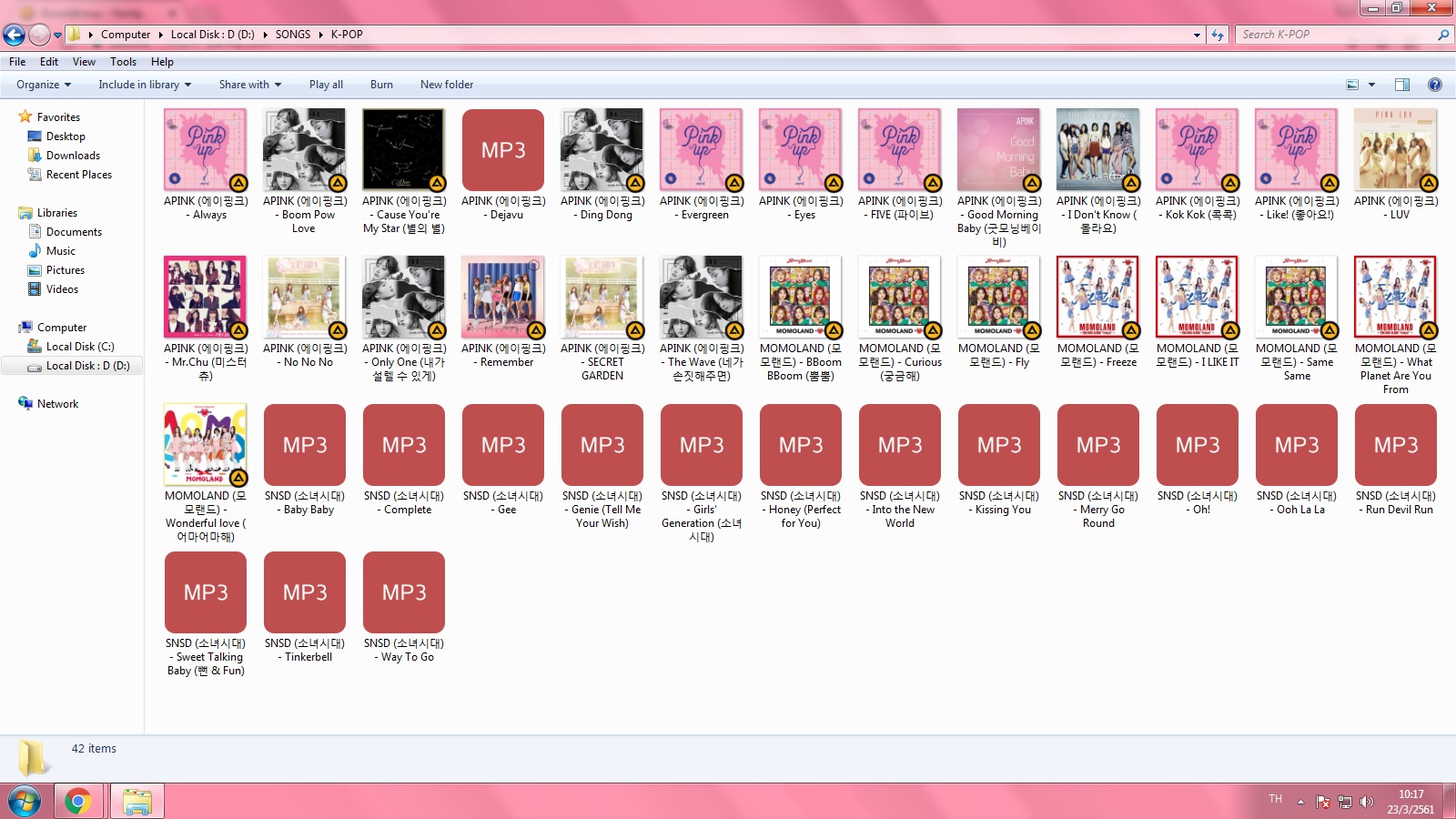Select Computer in the navigation pane
The width and height of the screenshot is (1456, 819).
62,328
